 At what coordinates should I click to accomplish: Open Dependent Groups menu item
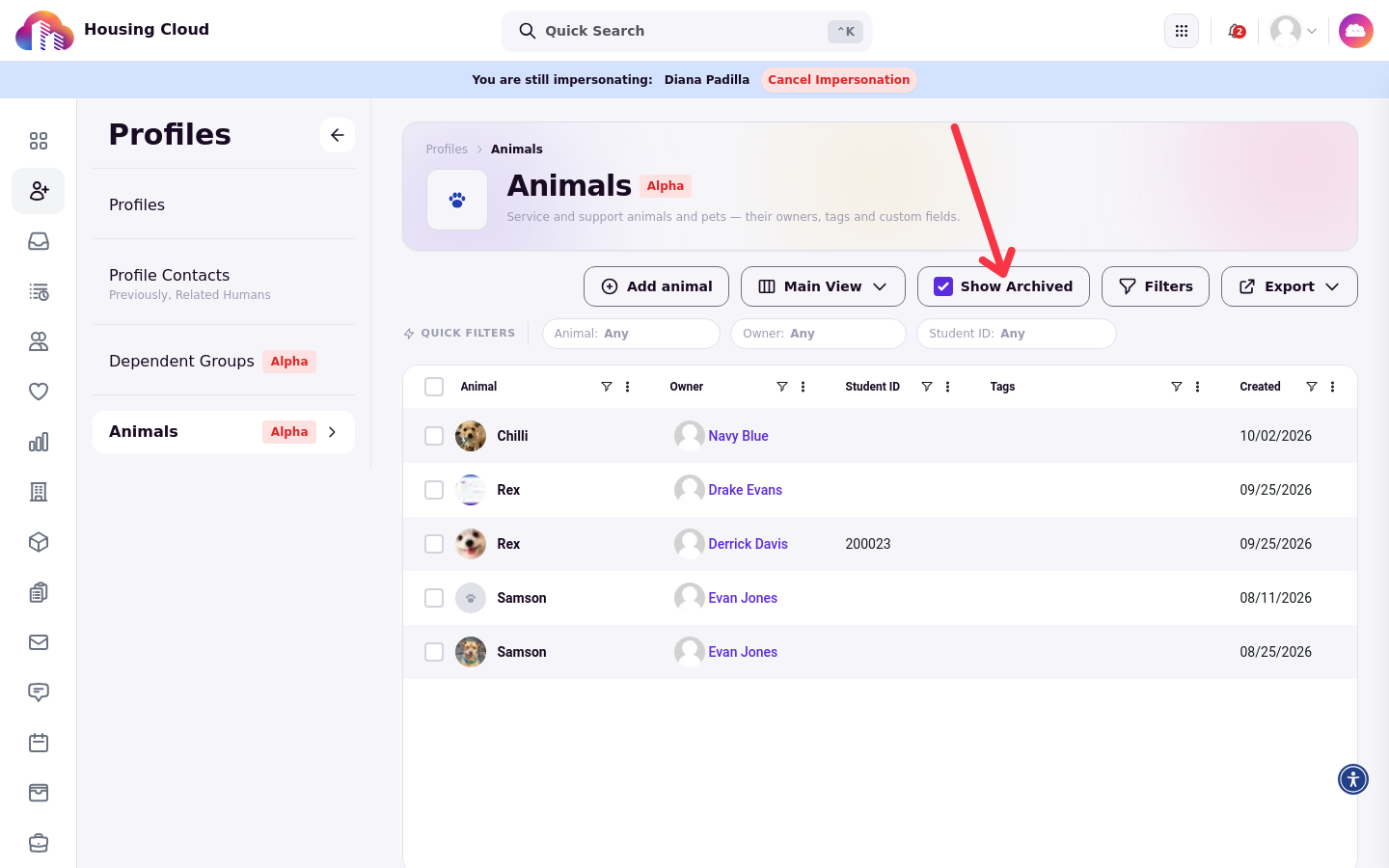coord(224,361)
